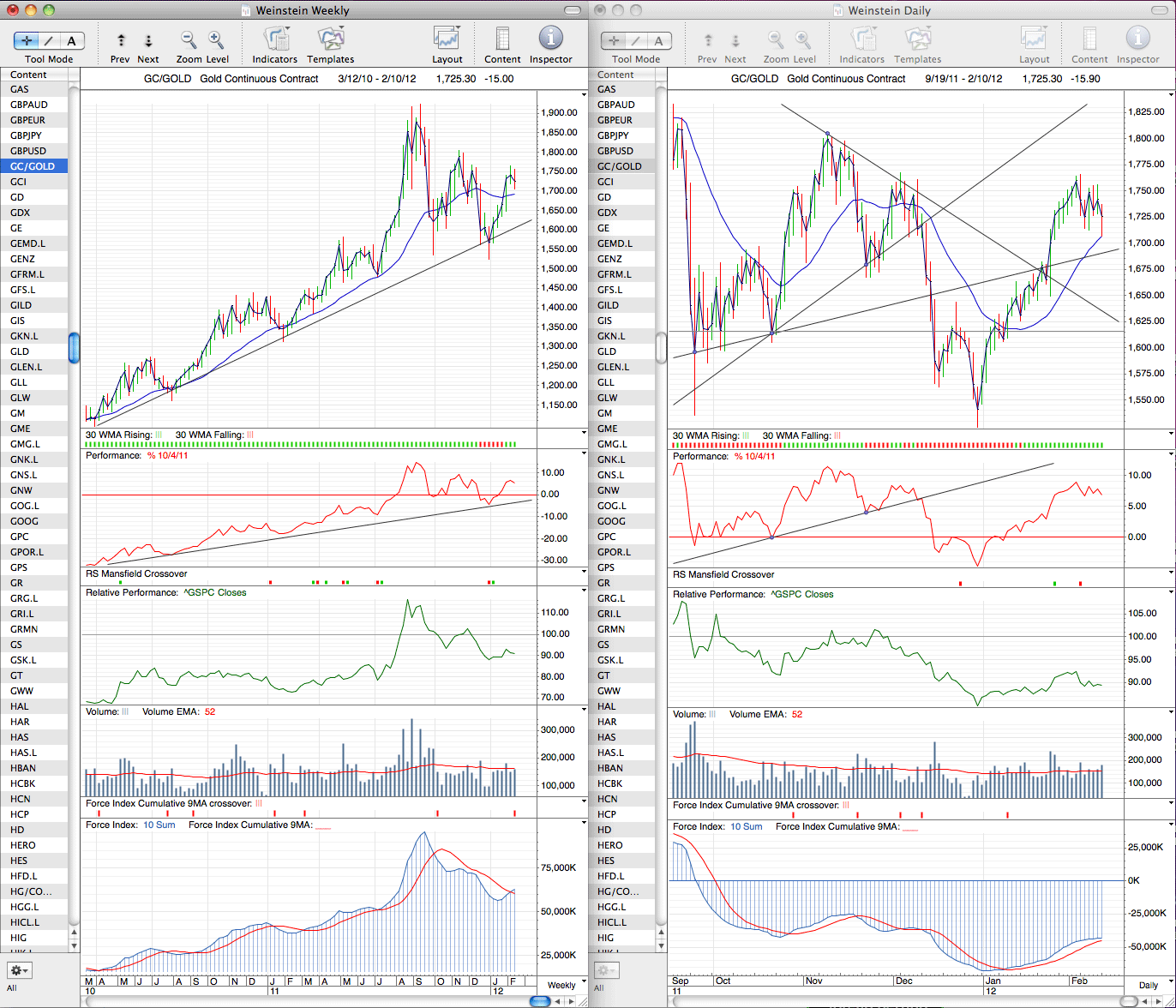Click Daily period button below Daily chart
The height and width of the screenshot is (1008, 1176).
point(1149,985)
